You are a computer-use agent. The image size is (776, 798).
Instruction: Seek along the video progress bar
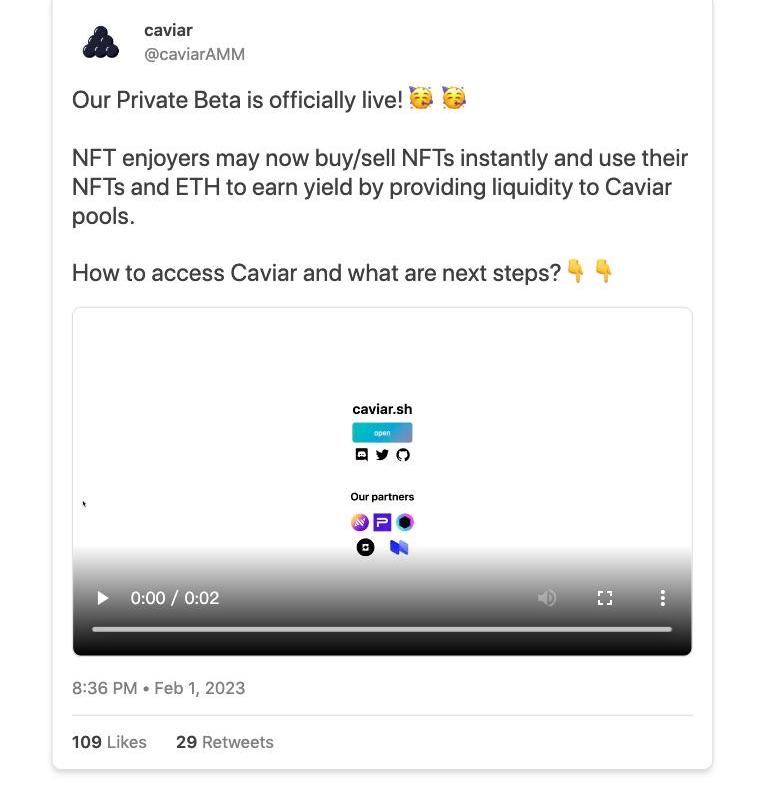coord(382,629)
